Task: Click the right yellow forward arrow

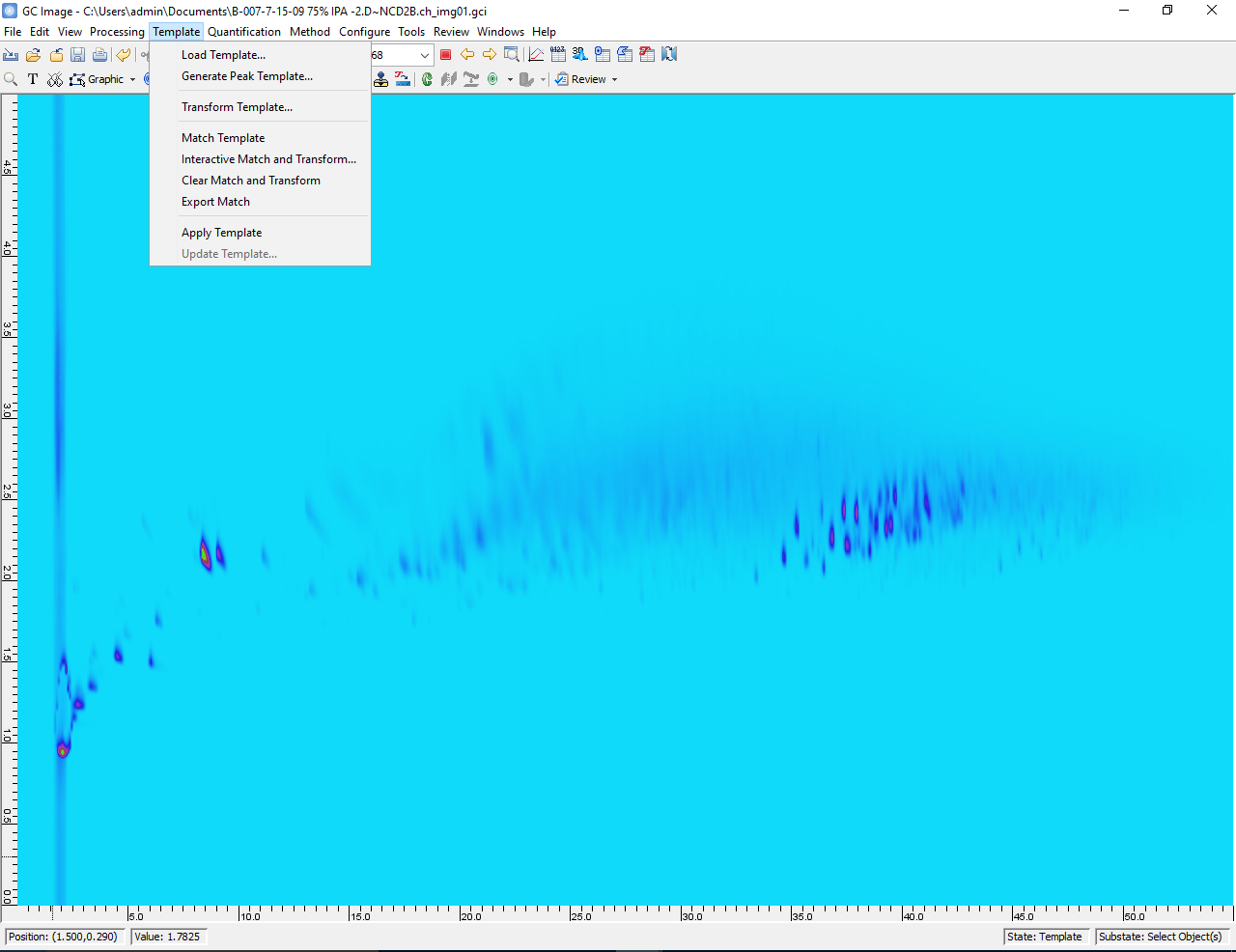Action: coord(490,55)
